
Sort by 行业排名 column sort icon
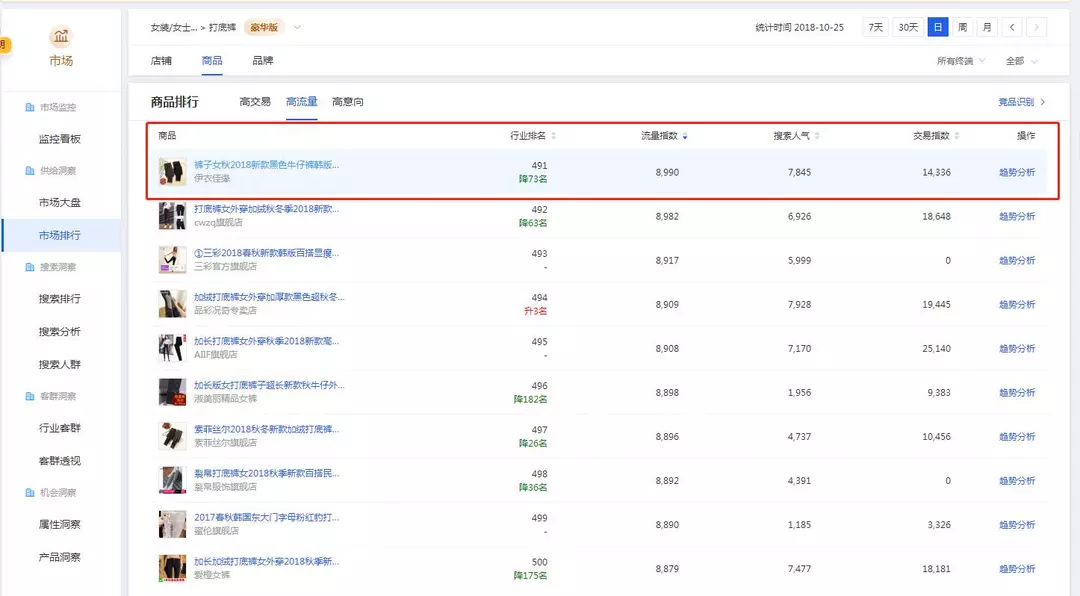point(554,135)
